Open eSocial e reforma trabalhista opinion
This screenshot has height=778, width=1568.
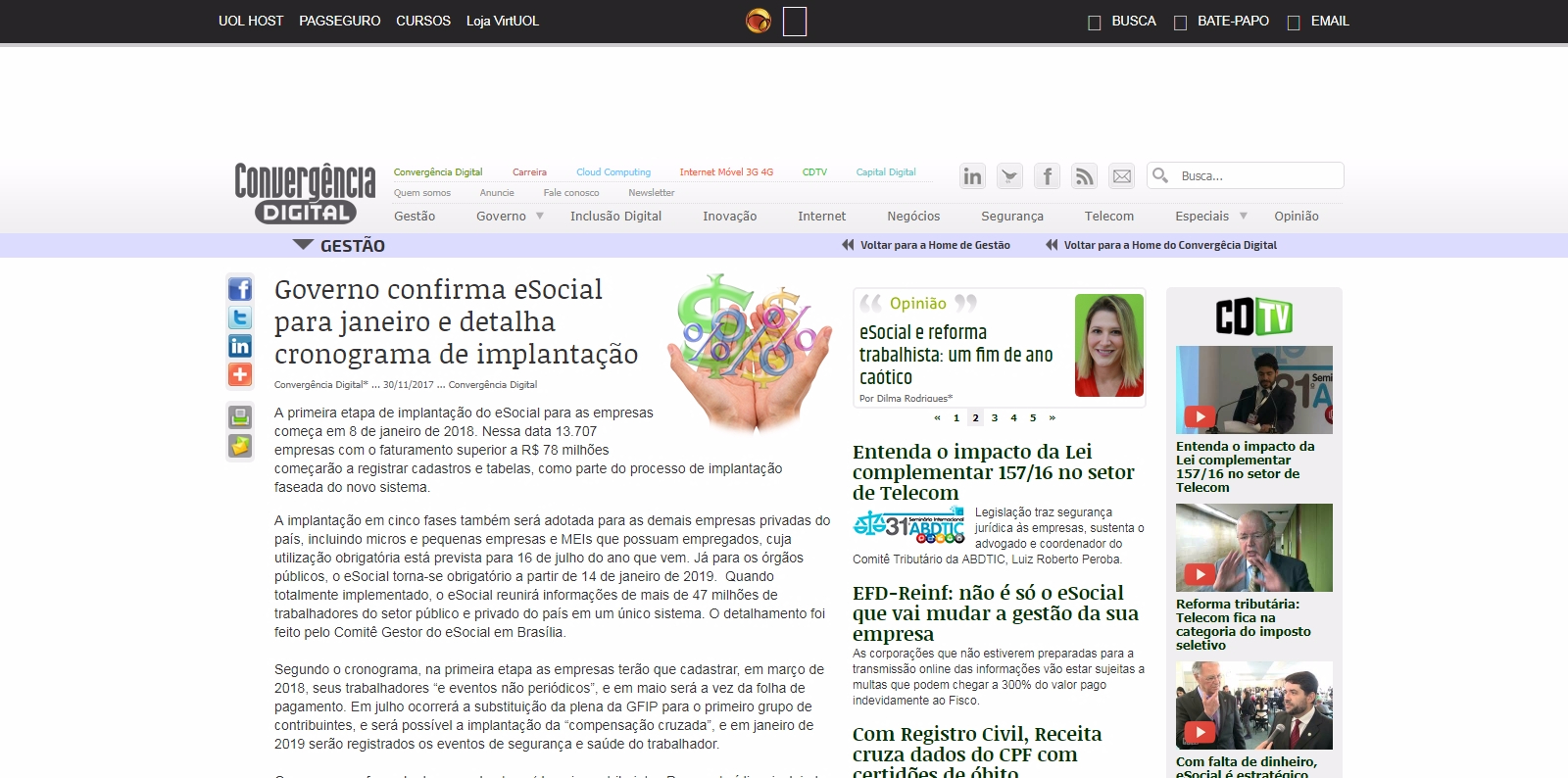click(956, 355)
